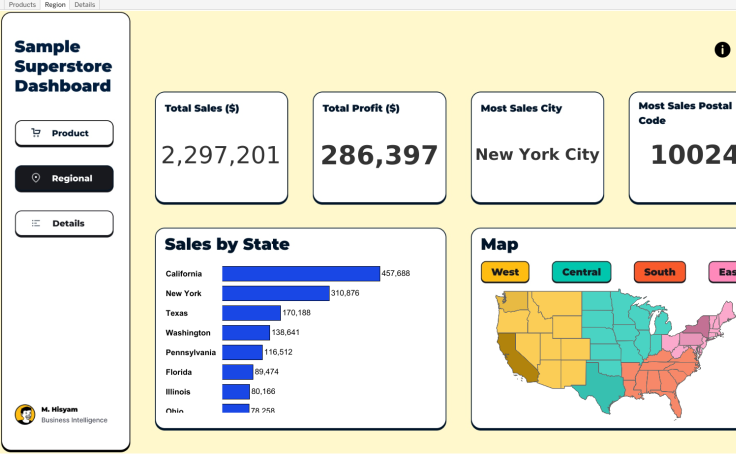Select the California sales bar
This screenshot has width=736, height=454.
[300, 274]
